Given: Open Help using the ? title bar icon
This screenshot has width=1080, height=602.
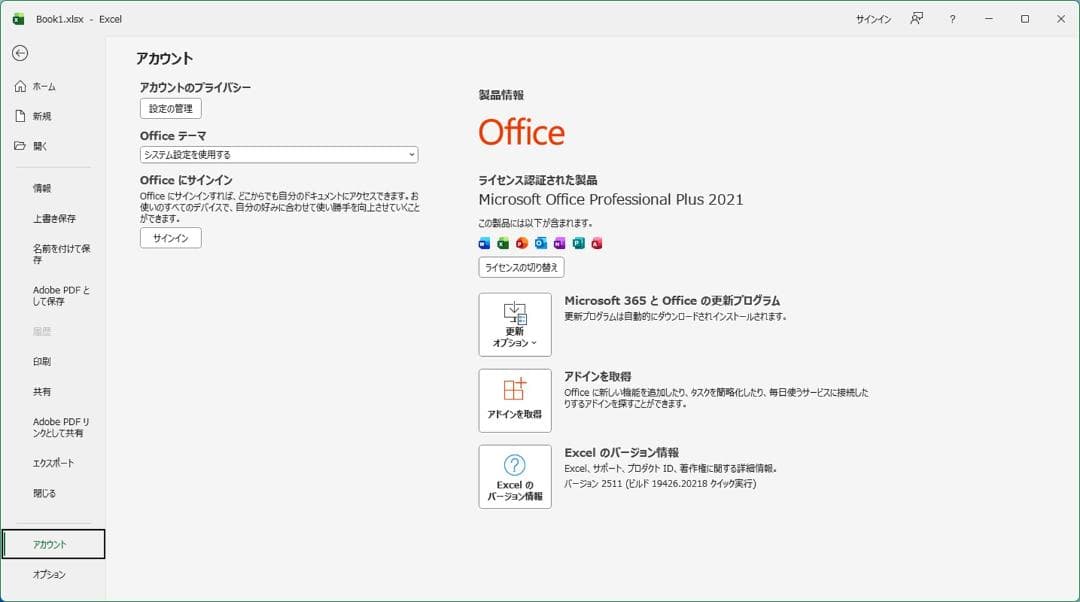Looking at the screenshot, I should (952, 19).
